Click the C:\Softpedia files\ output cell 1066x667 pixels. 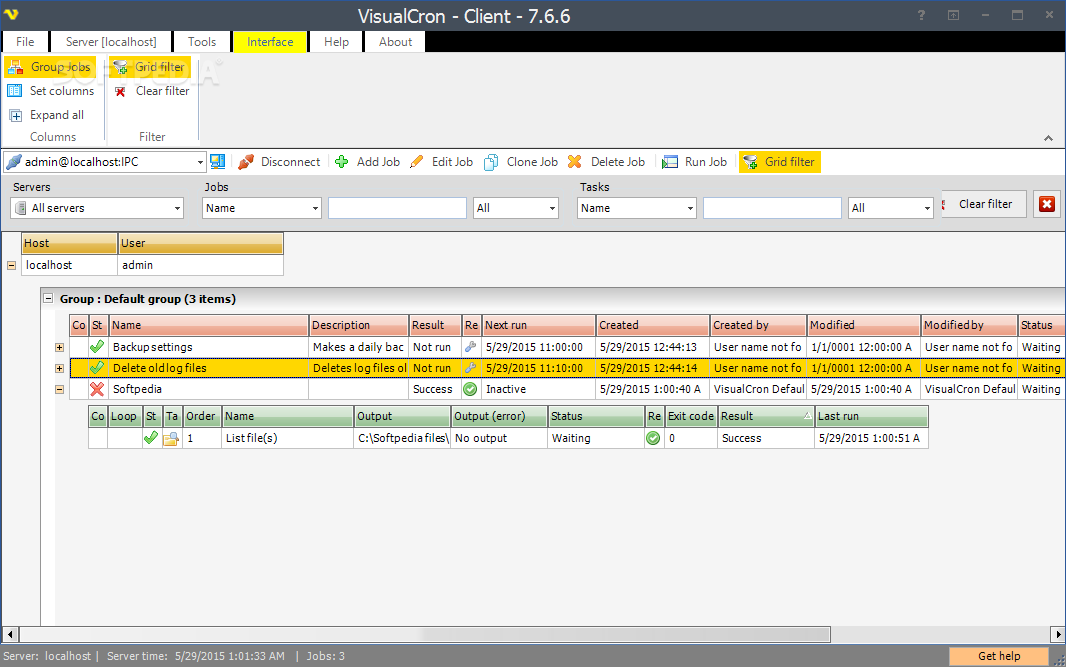pos(402,438)
